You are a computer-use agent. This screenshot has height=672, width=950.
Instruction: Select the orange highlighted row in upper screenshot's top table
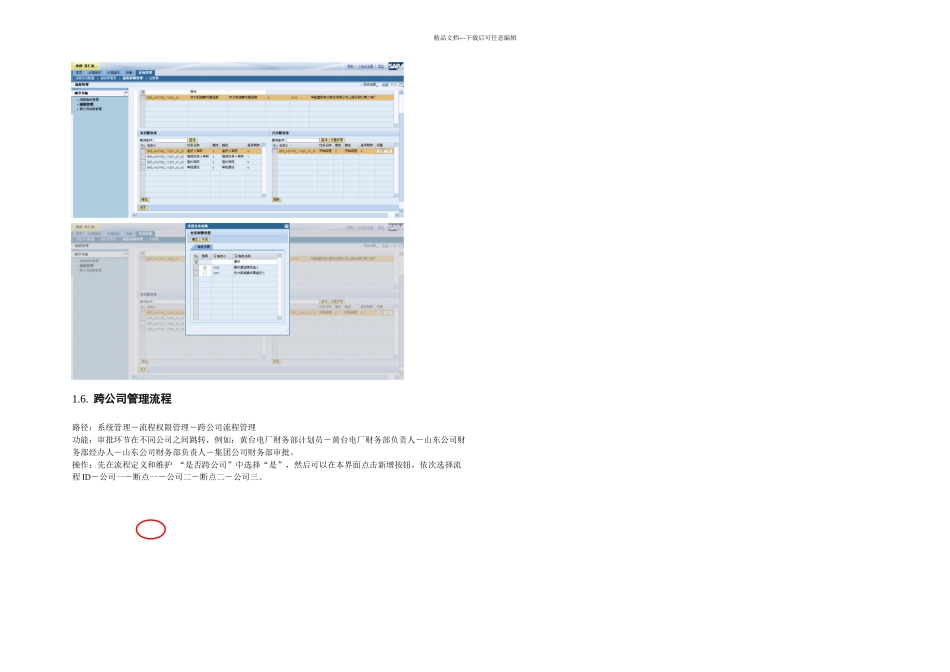point(270,98)
